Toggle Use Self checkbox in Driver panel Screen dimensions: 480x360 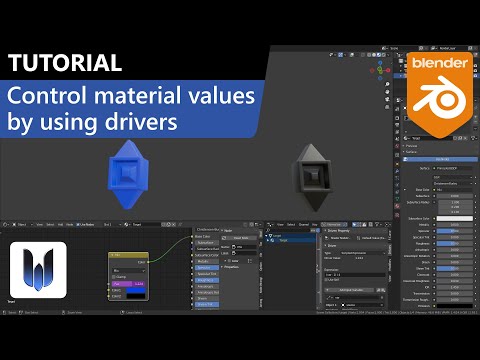click(327, 280)
